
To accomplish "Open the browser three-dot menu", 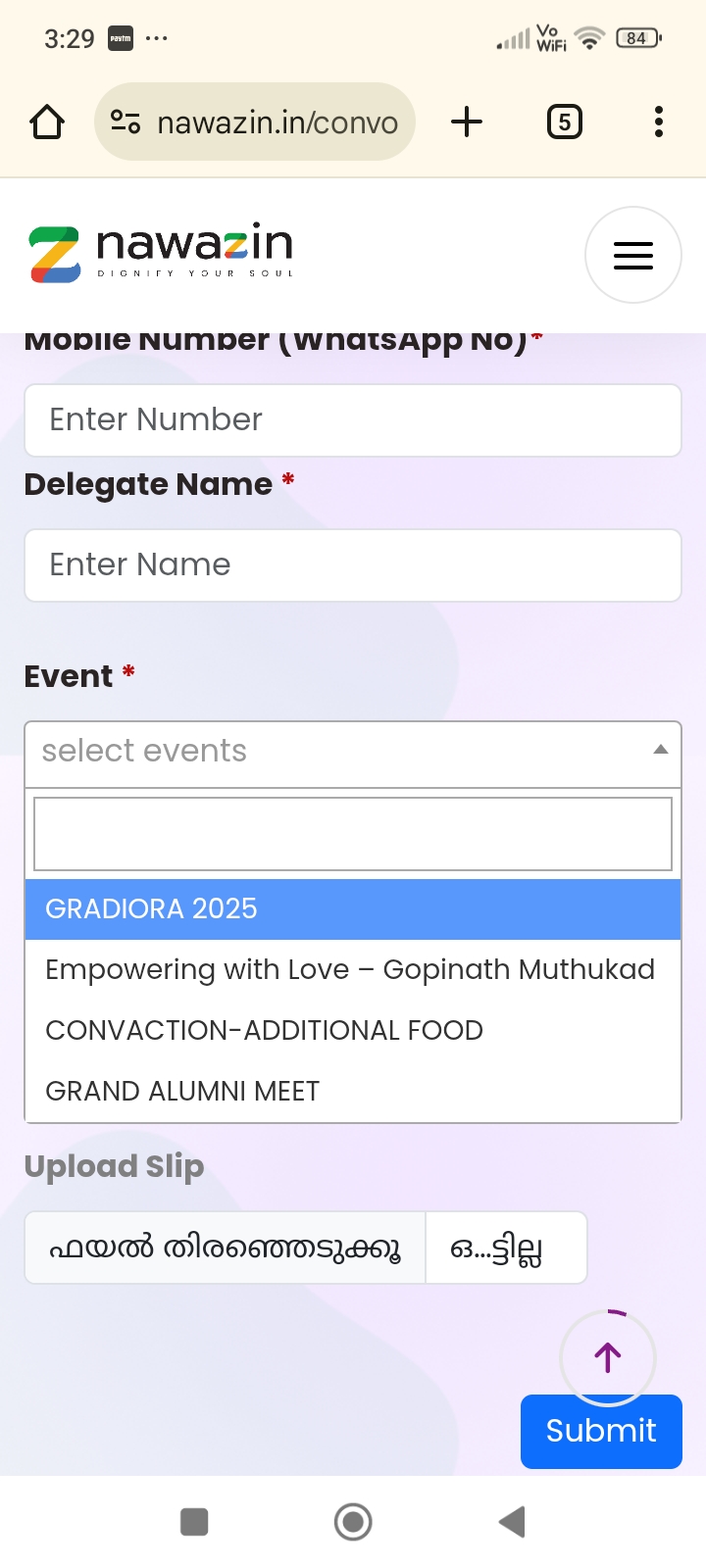I will [658, 122].
